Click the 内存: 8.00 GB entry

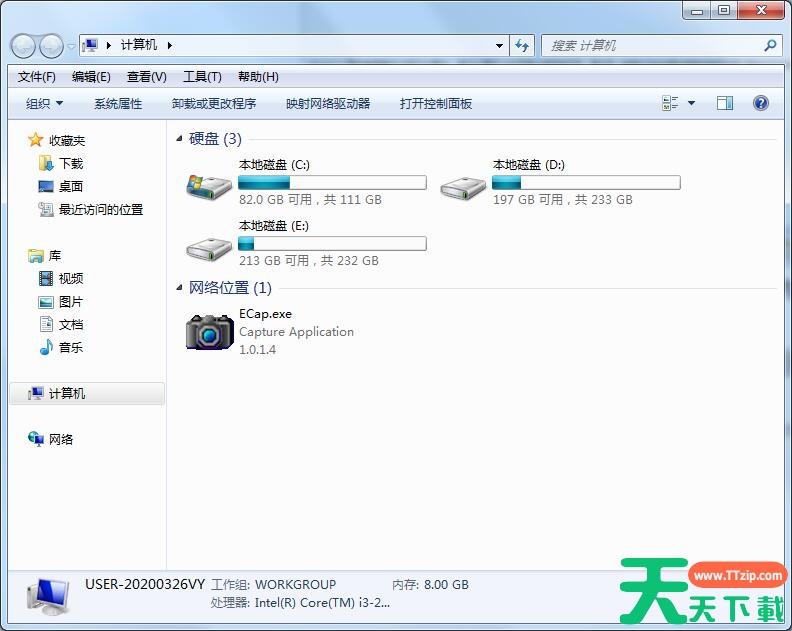[x=430, y=585]
